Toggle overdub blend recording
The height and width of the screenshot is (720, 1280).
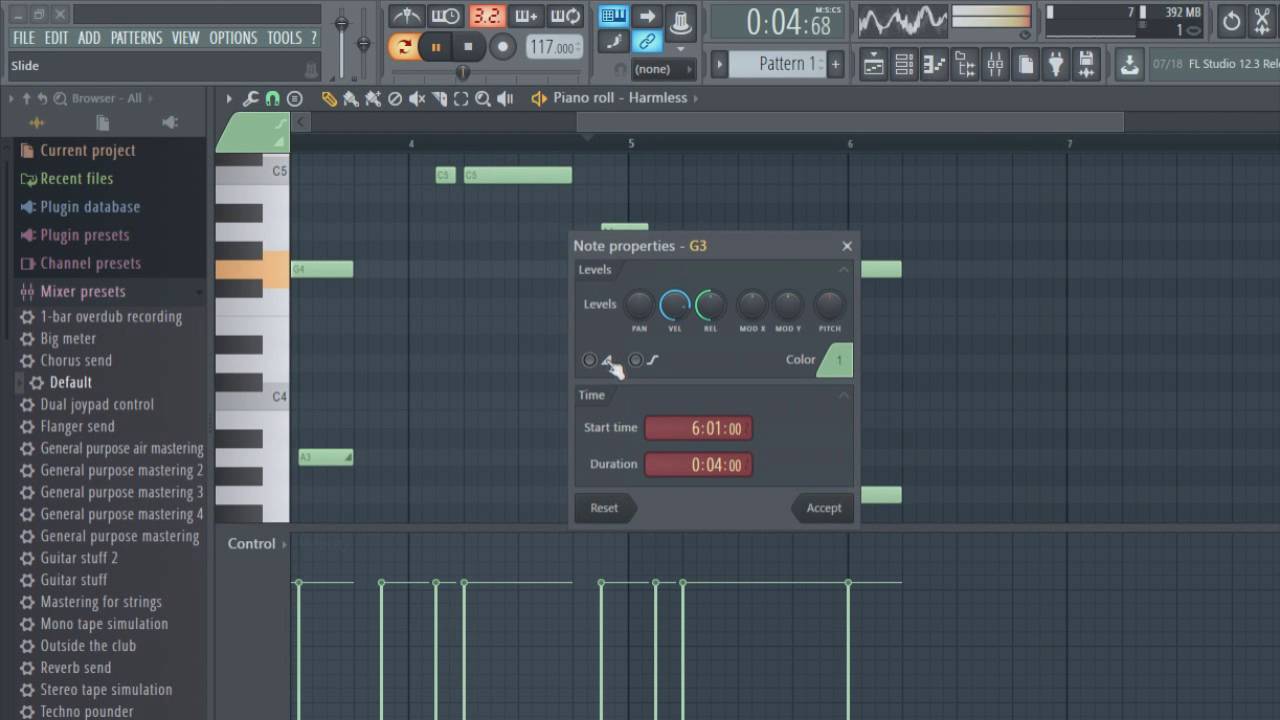point(527,16)
